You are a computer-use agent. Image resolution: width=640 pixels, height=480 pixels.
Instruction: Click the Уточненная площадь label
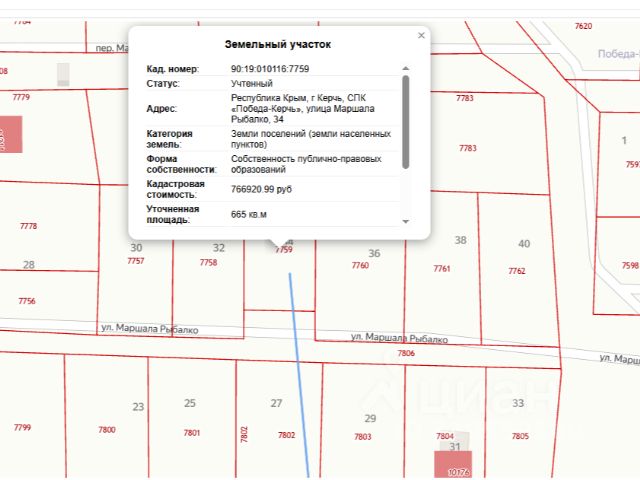[173, 214]
